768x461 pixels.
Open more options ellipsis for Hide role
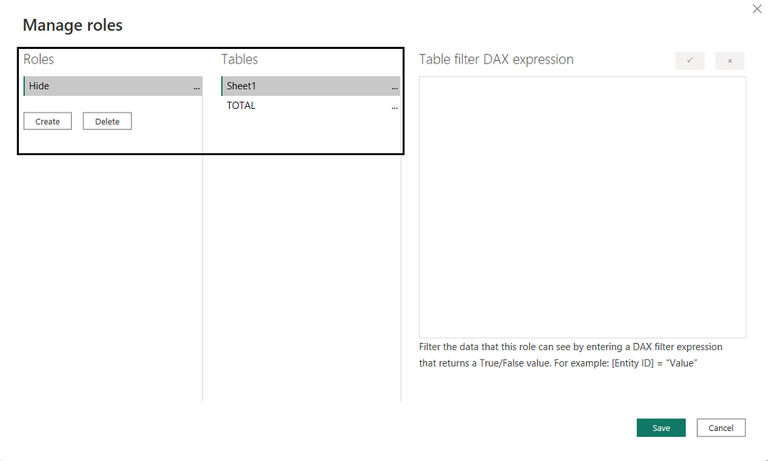pyautogui.click(x=196, y=88)
